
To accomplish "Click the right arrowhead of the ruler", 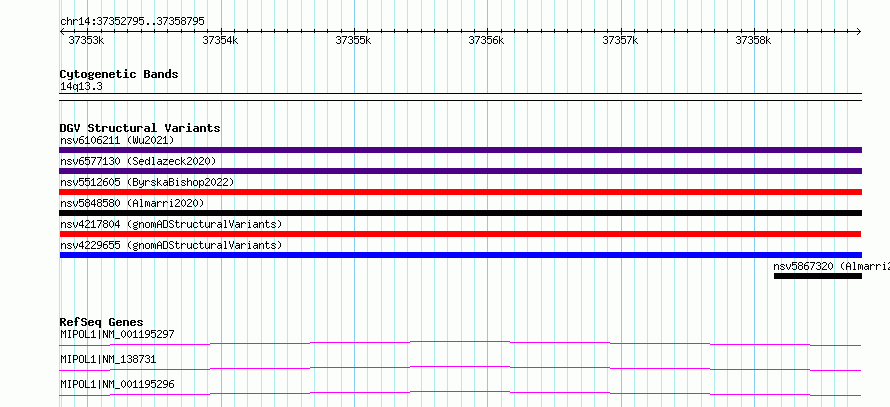I will click(x=859, y=32).
